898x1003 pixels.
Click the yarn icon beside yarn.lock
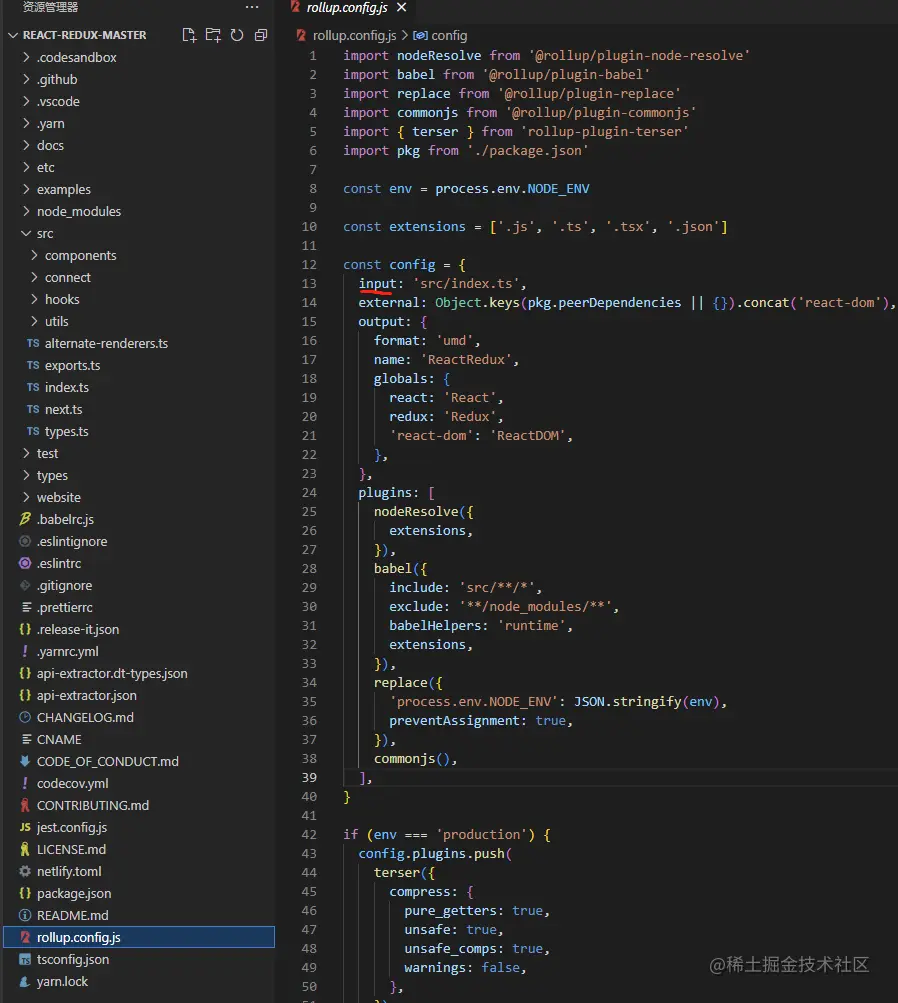coord(25,981)
